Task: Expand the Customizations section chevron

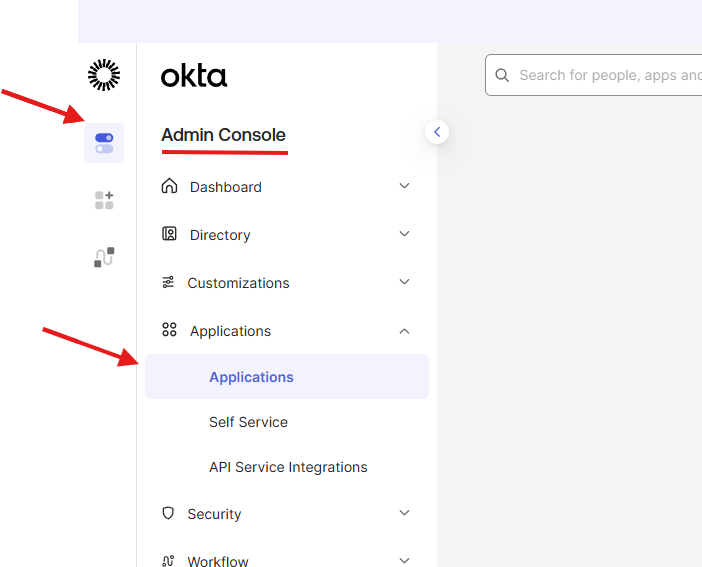Action: coord(404,282)
